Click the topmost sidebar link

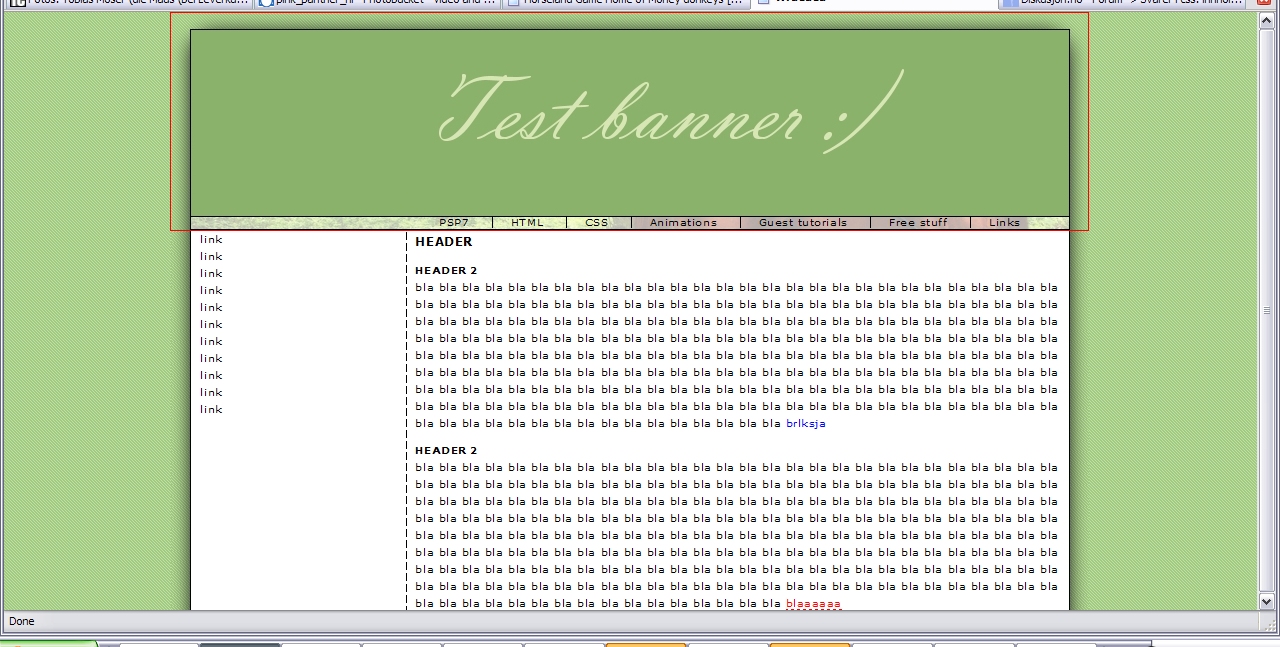click(x=211, y=240)
